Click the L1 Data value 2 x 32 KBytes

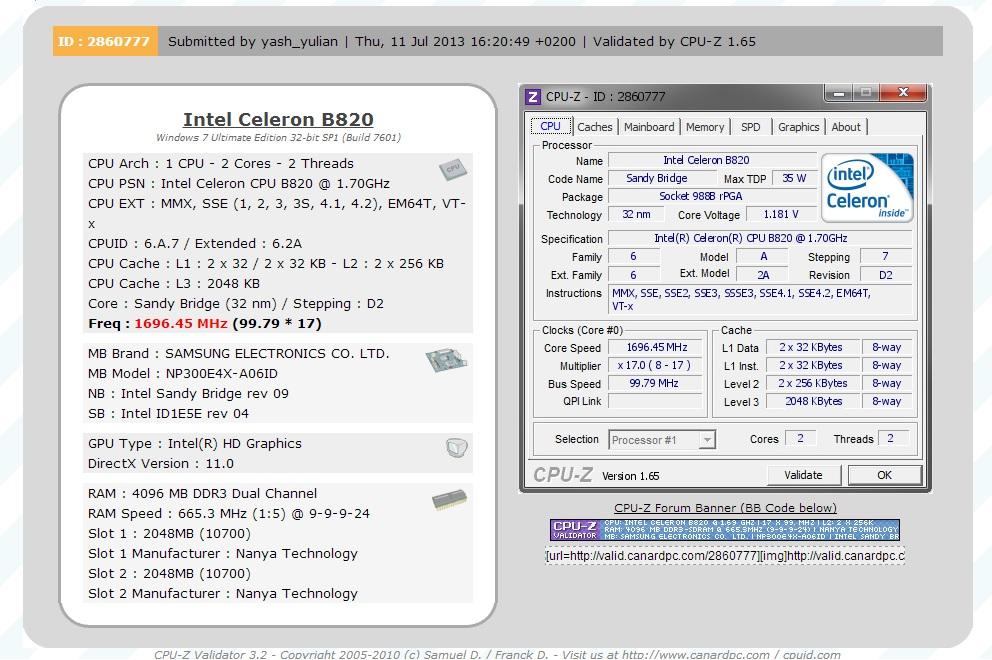pos(812,347)
